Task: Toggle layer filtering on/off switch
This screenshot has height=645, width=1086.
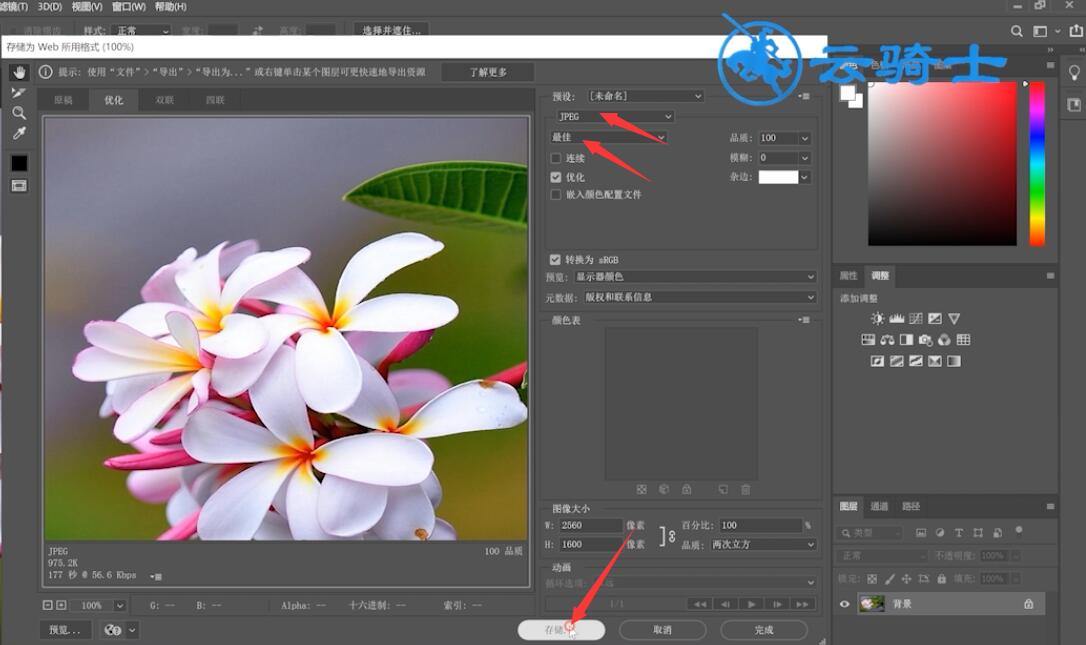Action: tap(1019, 531)
